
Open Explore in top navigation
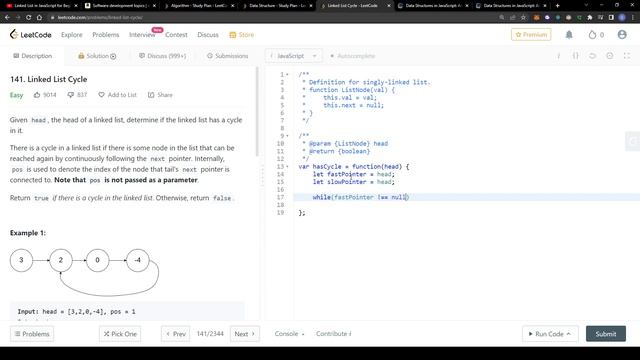[72, 35]
